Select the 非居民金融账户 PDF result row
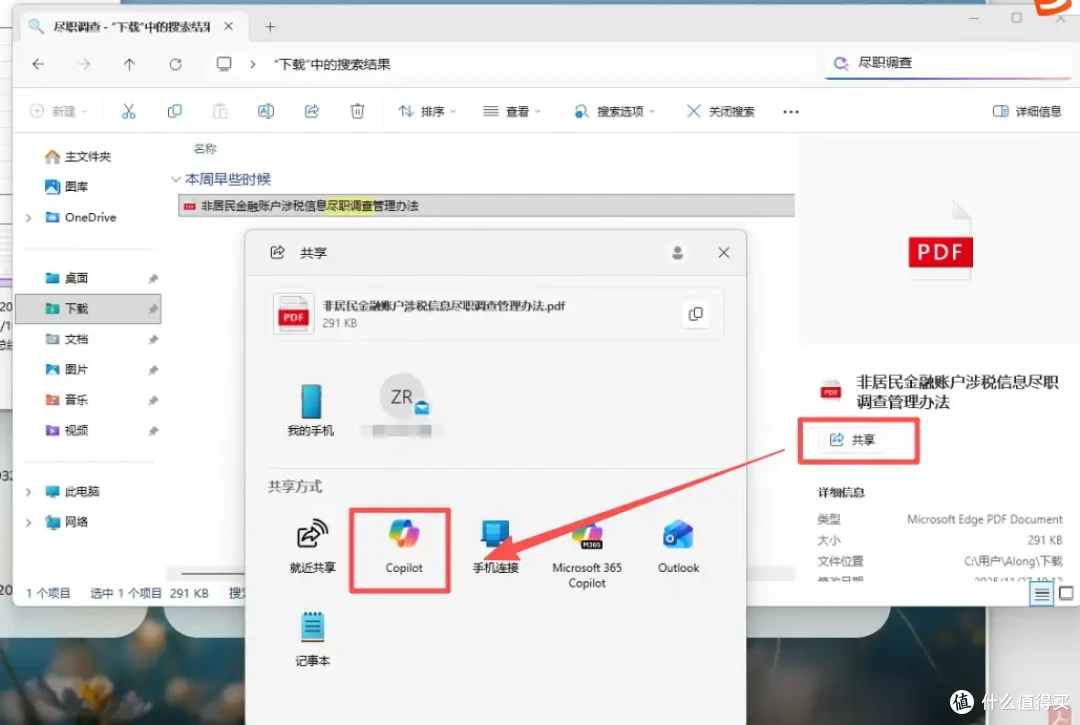Screen dimensions: 1080x725 click(x=486, y=205)
